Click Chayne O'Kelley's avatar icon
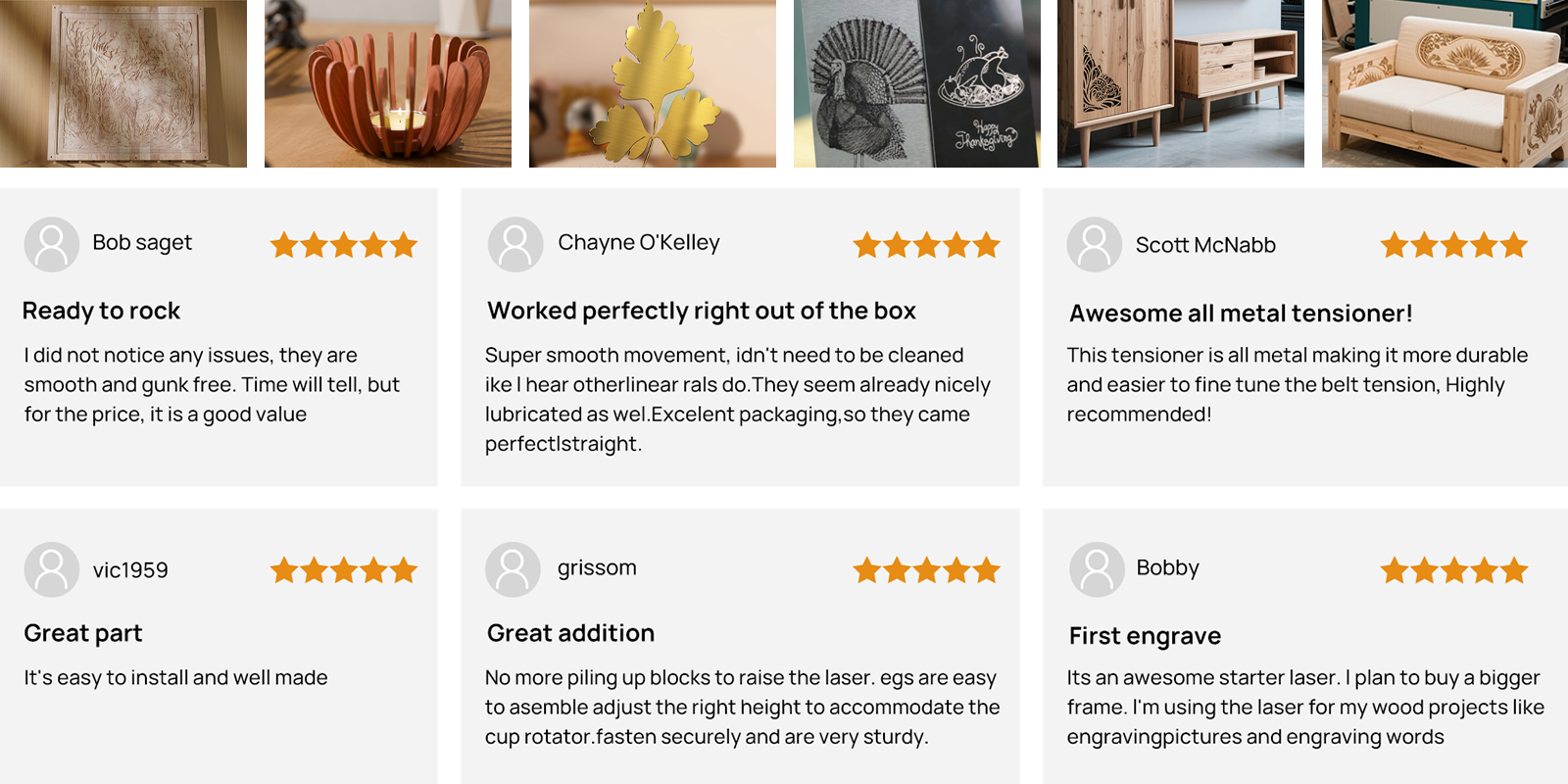The width and height of the screenshot is (1568, 784). (x=515, y=244)
